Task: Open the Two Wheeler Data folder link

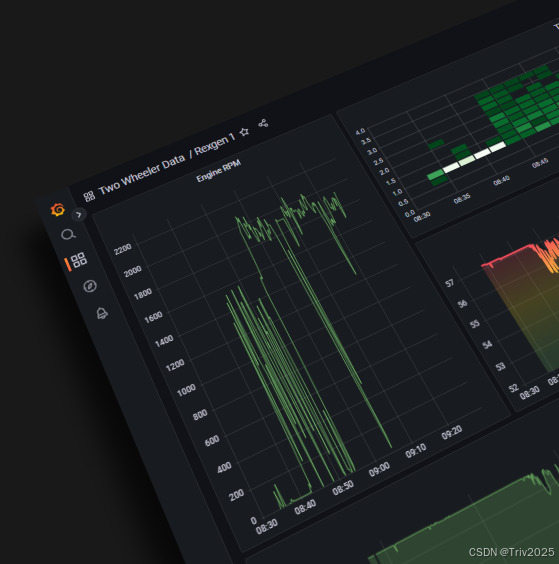Action: (142, 174)
